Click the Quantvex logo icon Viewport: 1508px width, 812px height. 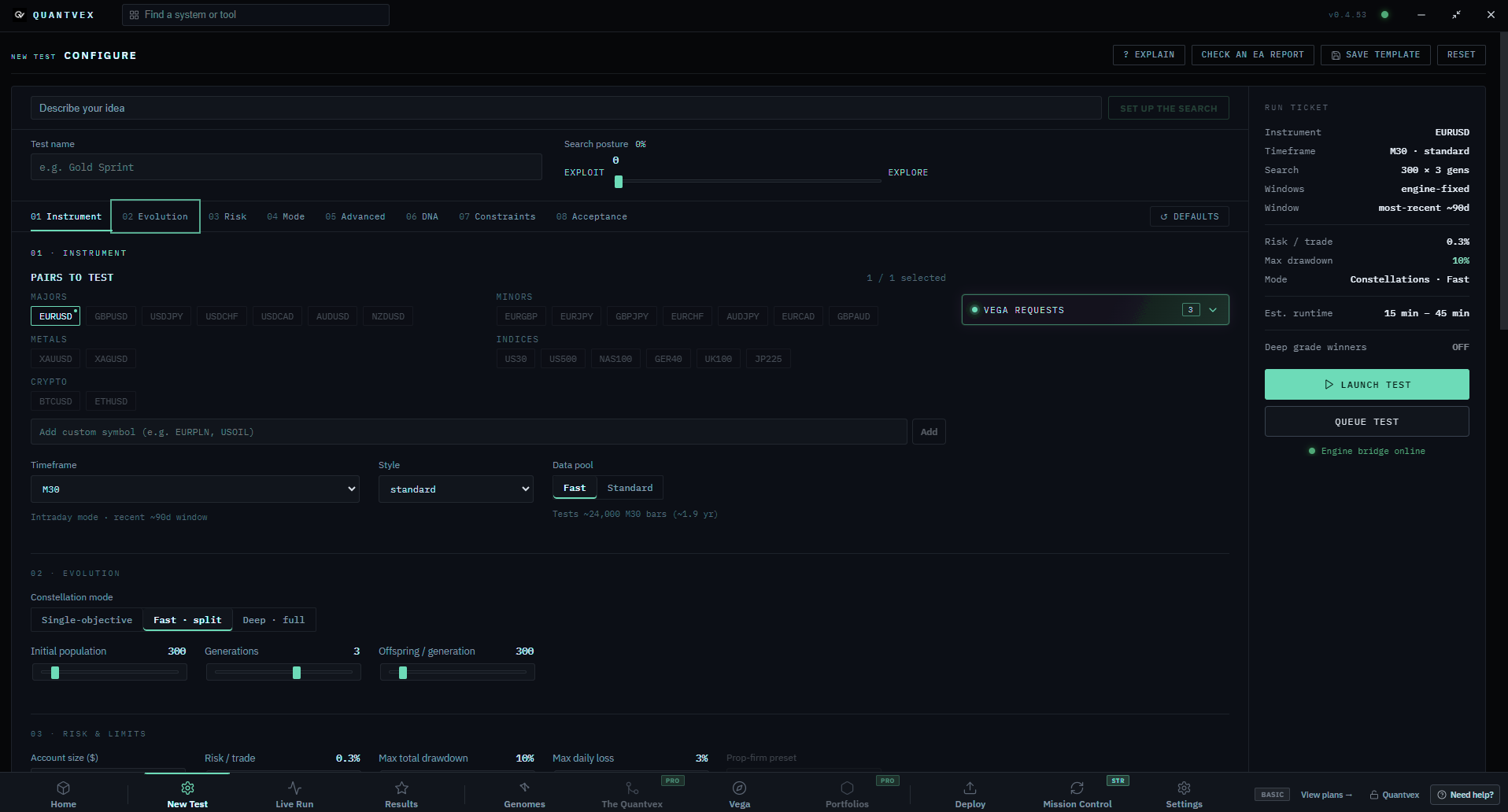click(20, 15)
